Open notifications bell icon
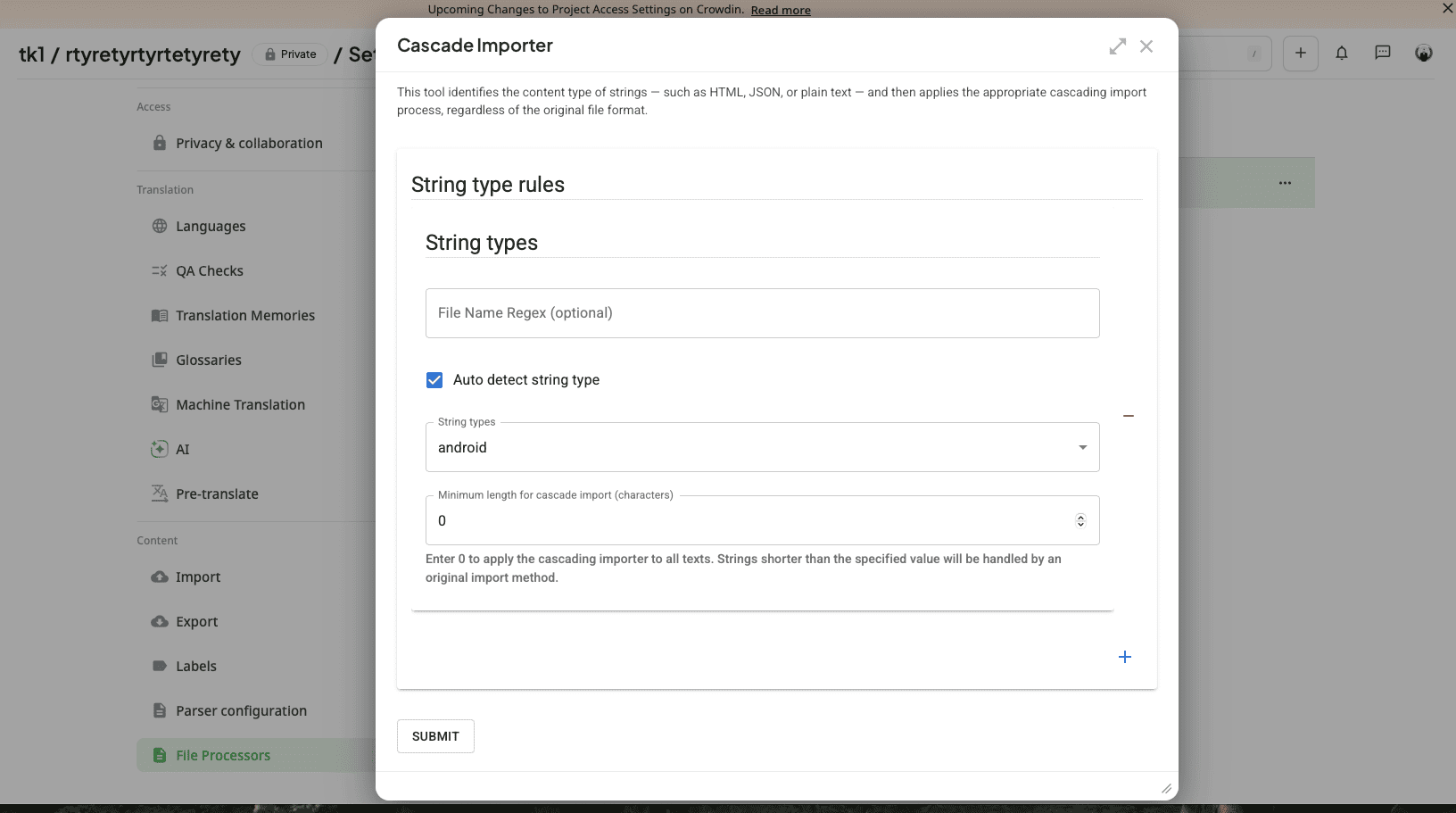The width and height of the screenshot is (1456, 813). tap(1342, 54)
